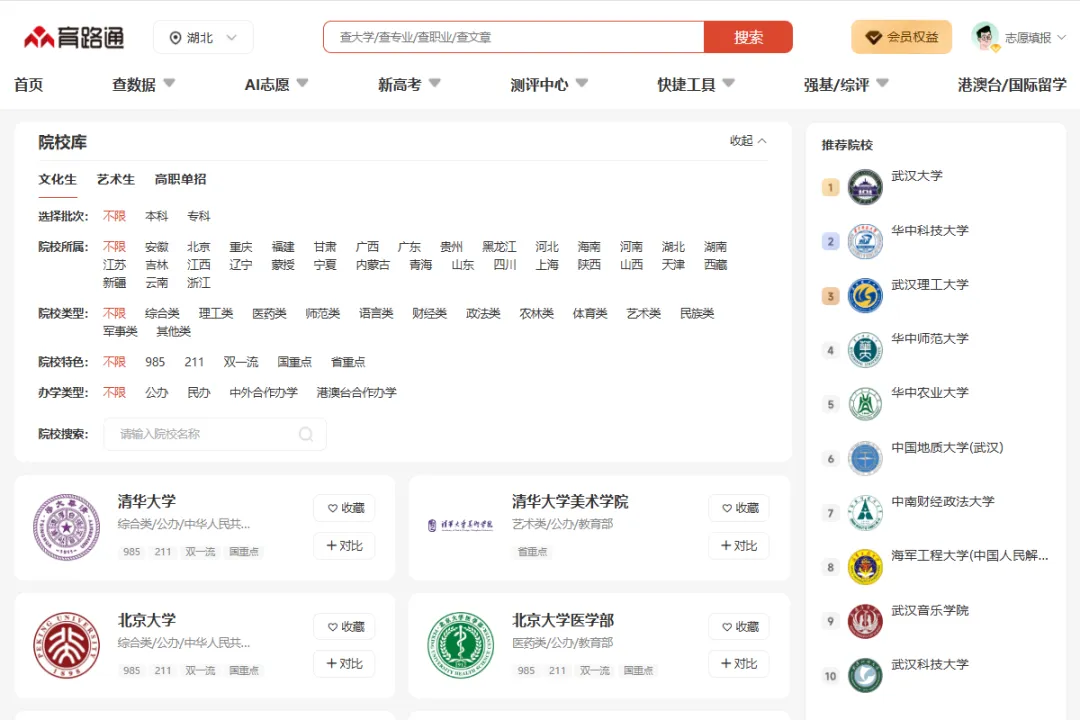The width and height of the screenshot is (1080, 720).
Task: Open 港澳台/国际留学 nav item
Action: click(x=1012, y=85)
